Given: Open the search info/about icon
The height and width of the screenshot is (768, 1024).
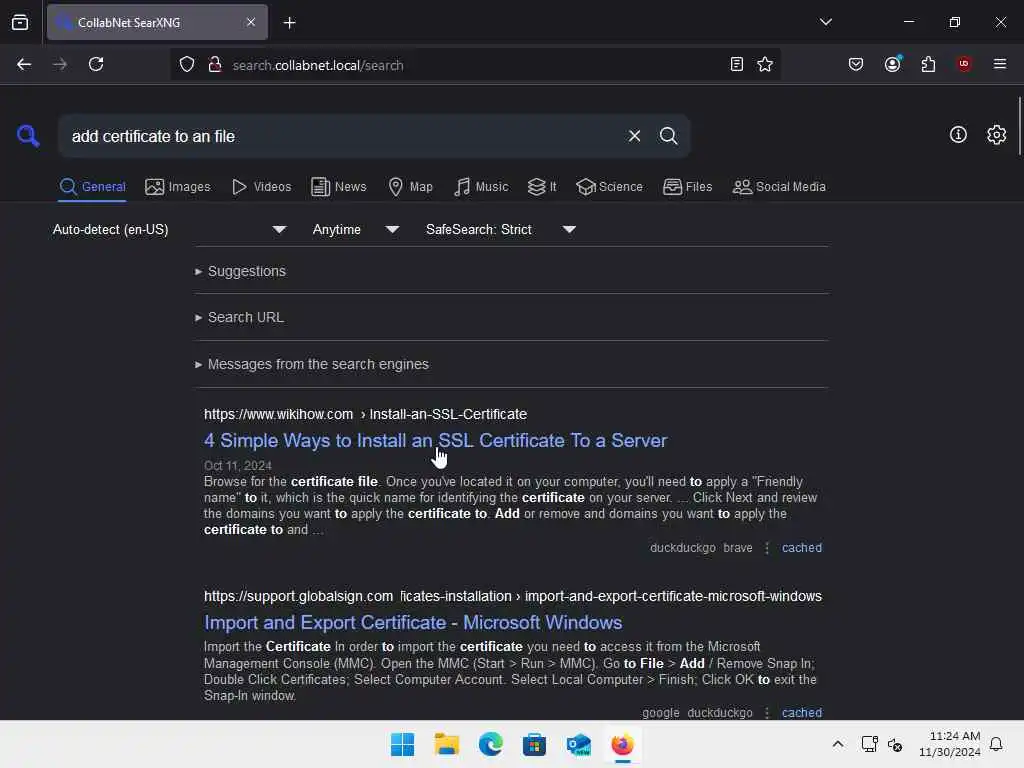Looking at the screenshot, I should coord(958,135).
